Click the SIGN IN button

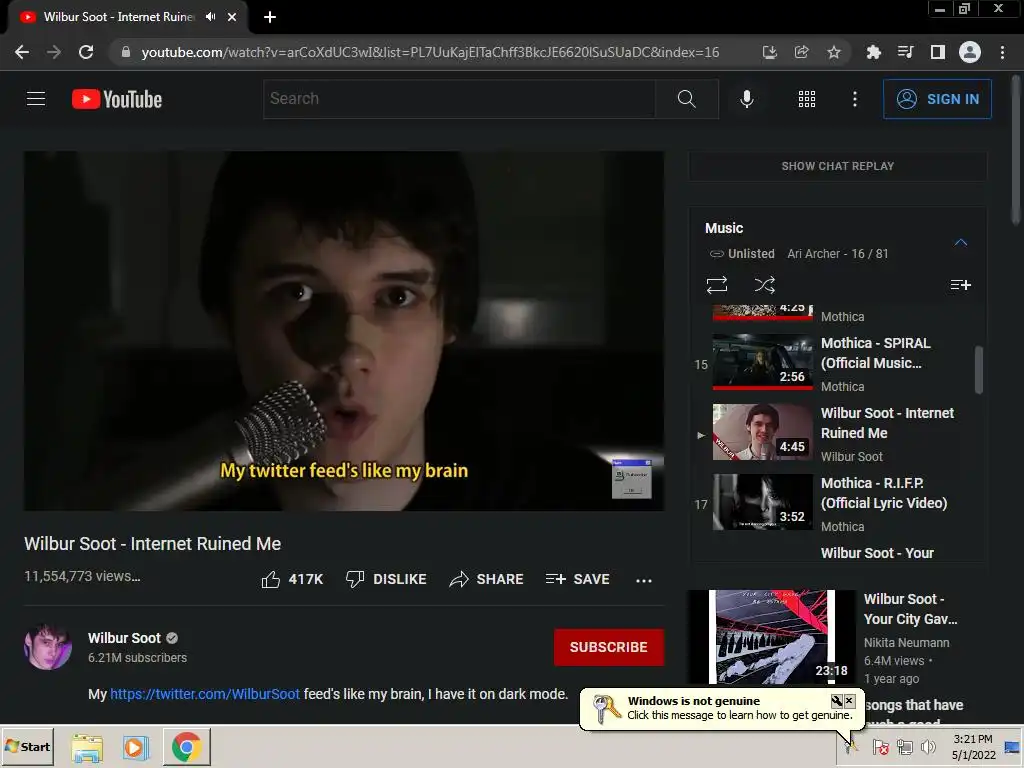click(x=937, y=99)
